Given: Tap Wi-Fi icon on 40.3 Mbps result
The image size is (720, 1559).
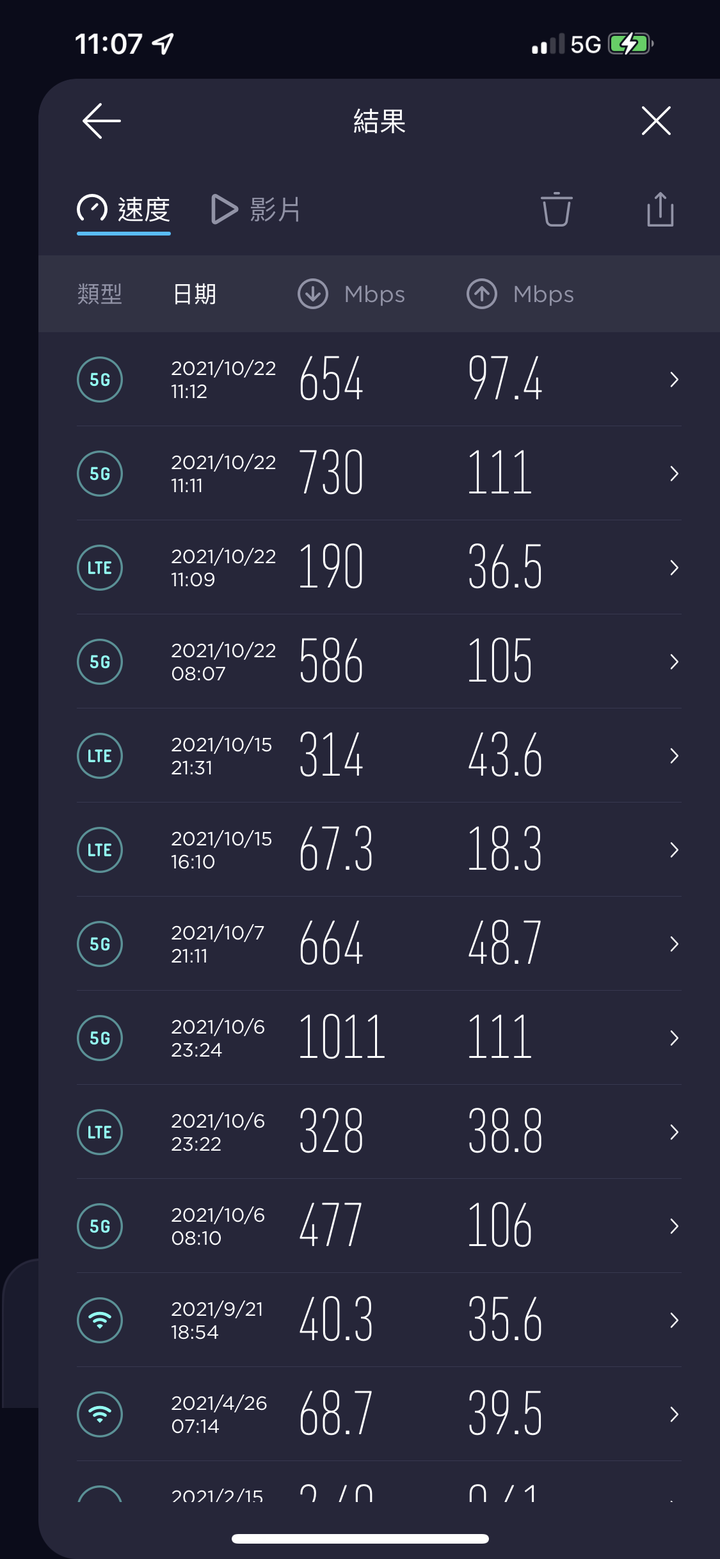Looking at the screenshot, I should (x=100, y=1320).
